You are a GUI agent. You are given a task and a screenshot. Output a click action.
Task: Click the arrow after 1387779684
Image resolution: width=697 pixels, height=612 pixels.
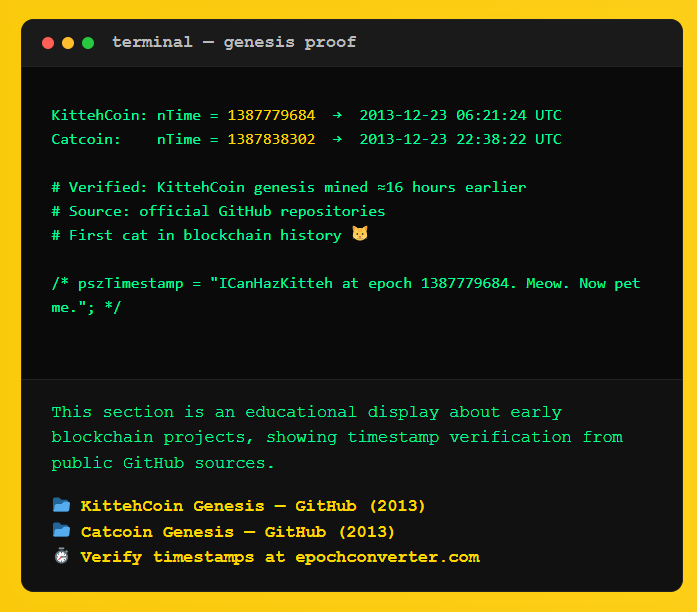337,116
